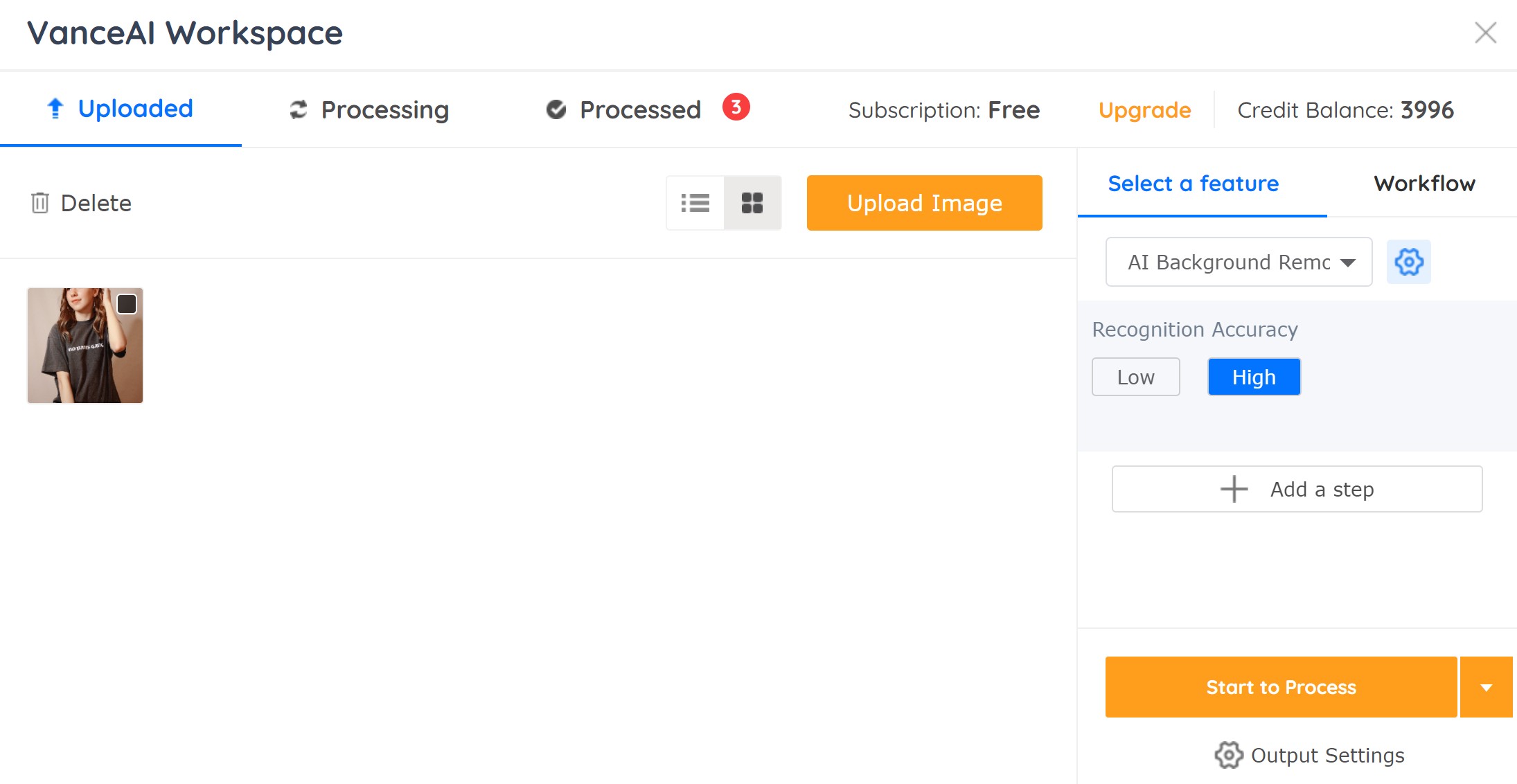This screenshot has width=1517, height=784.
Task: Switch to the Workflow tab
Action: coord(1422,183)
